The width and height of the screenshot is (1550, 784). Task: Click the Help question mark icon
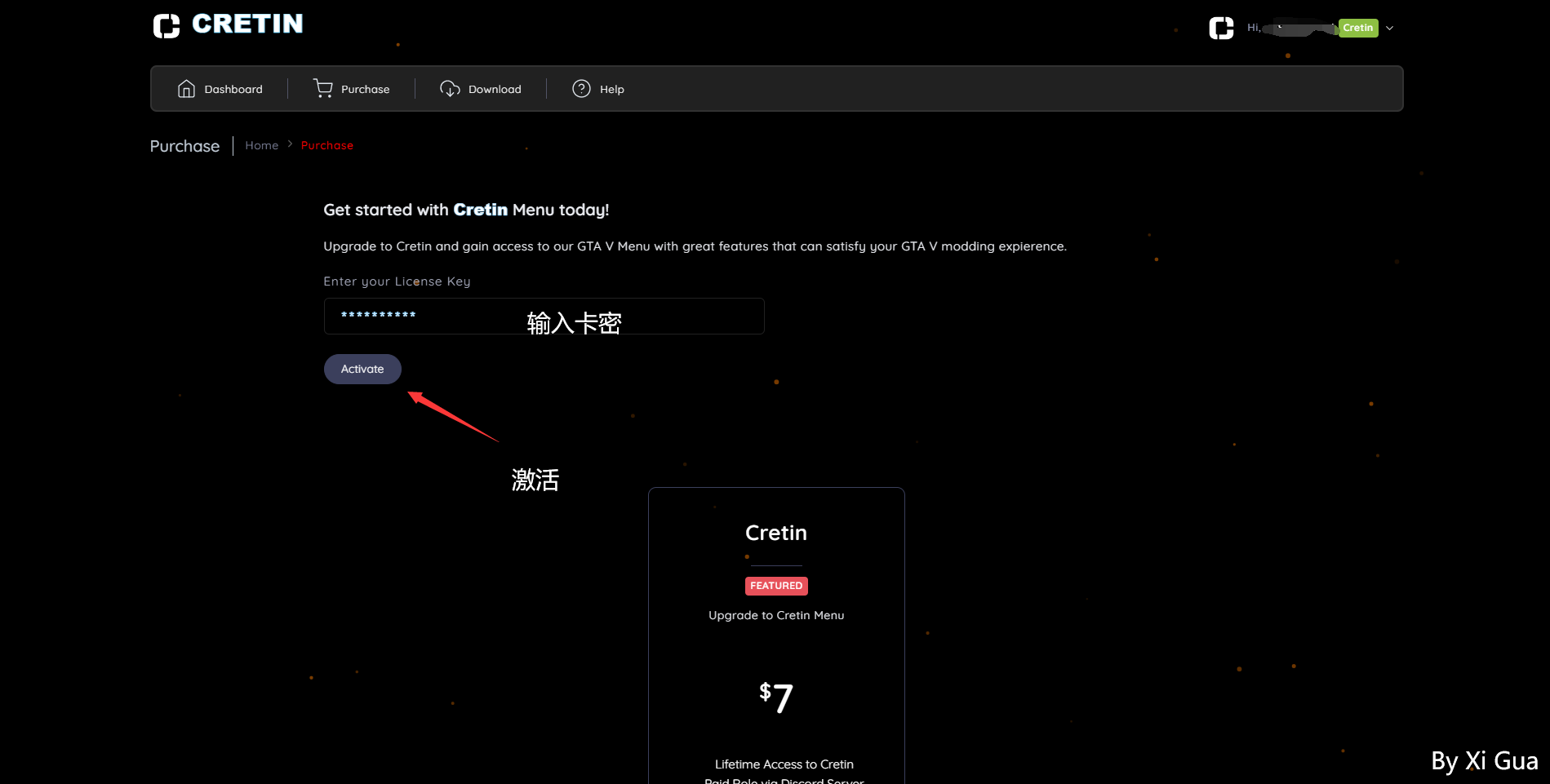coord(581,89)
